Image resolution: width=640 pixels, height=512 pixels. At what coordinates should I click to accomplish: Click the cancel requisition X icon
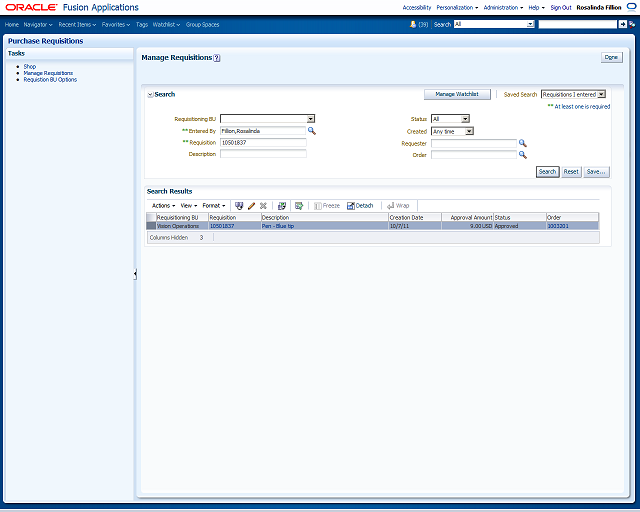point(263,206)
